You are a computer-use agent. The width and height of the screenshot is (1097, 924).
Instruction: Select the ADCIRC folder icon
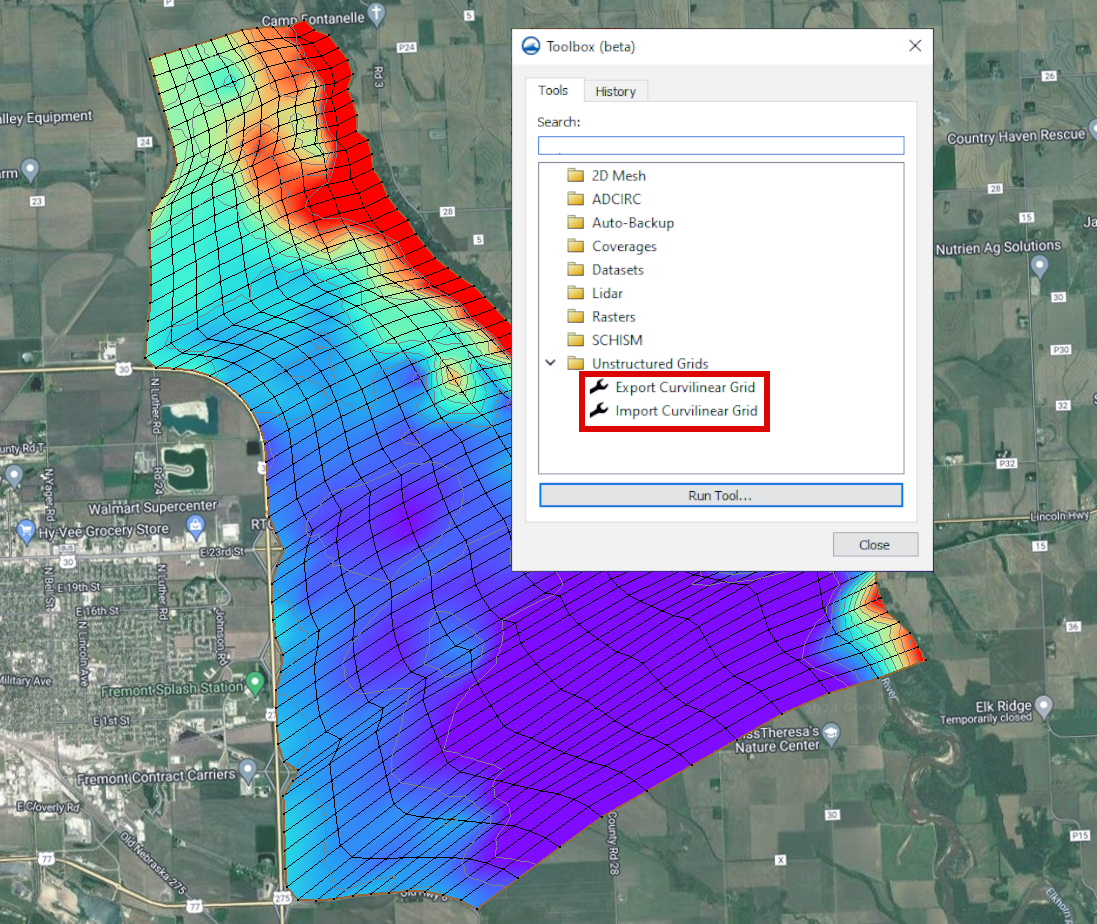[x=577, y=199]
